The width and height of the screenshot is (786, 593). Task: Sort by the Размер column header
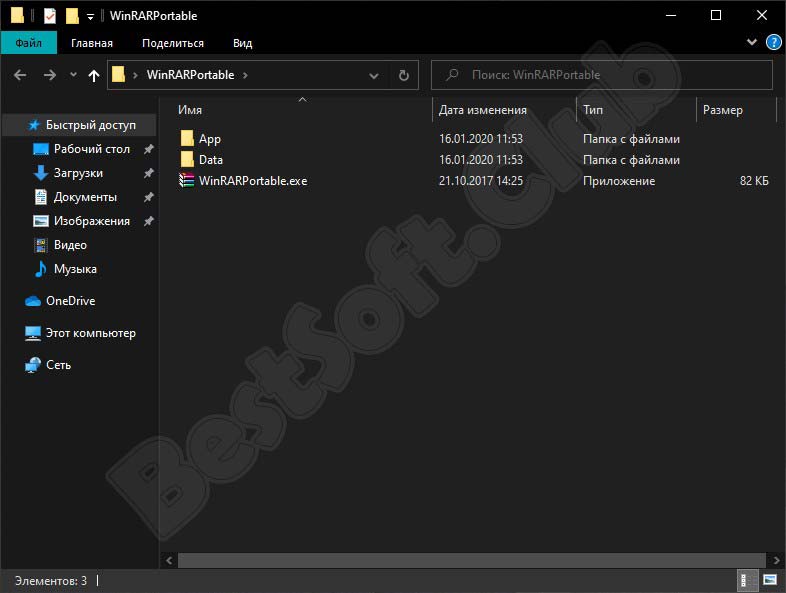point(722,110)
